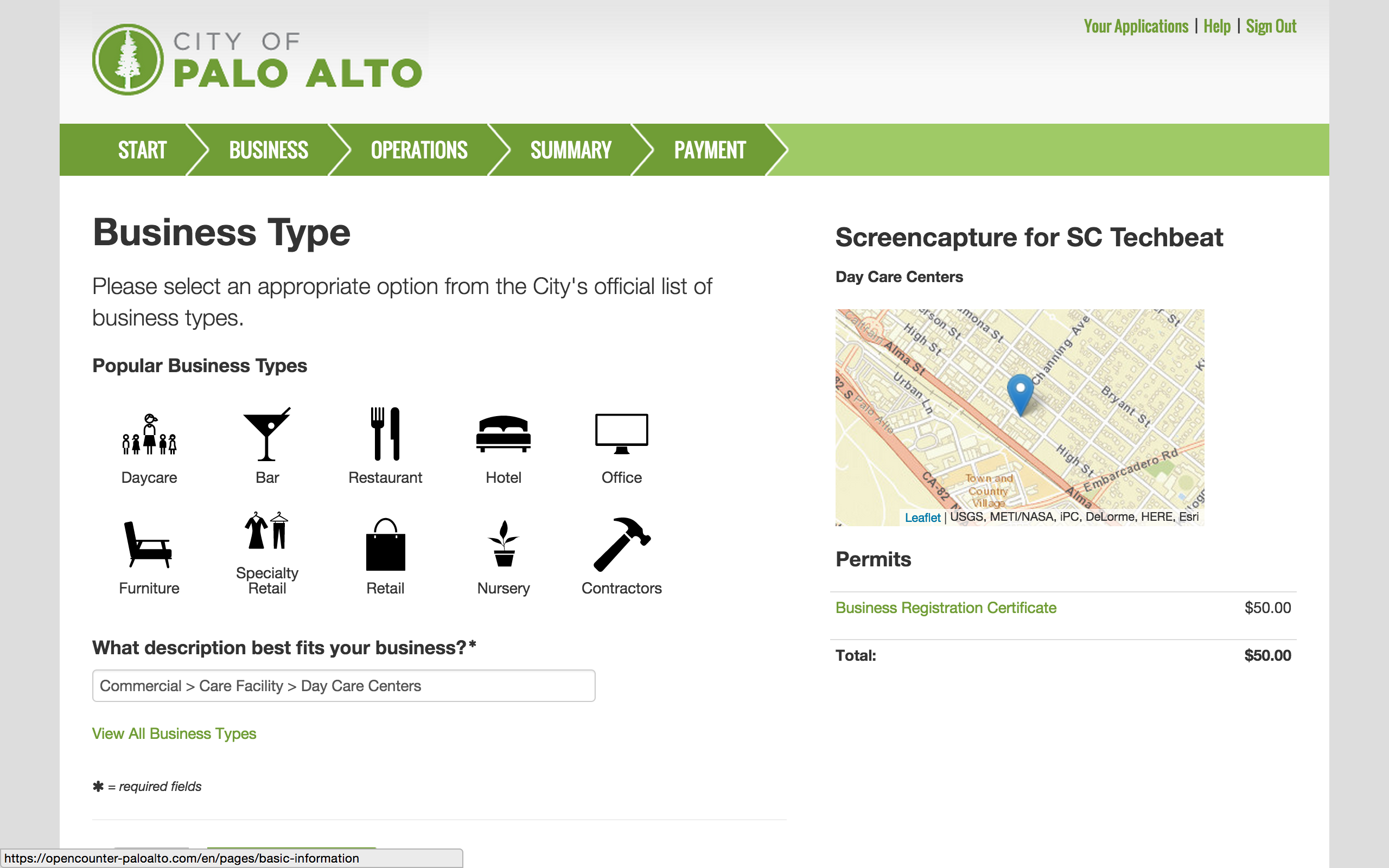1389x868 pixels.
Task: Open the business description combo box
Action: [343, 685]
